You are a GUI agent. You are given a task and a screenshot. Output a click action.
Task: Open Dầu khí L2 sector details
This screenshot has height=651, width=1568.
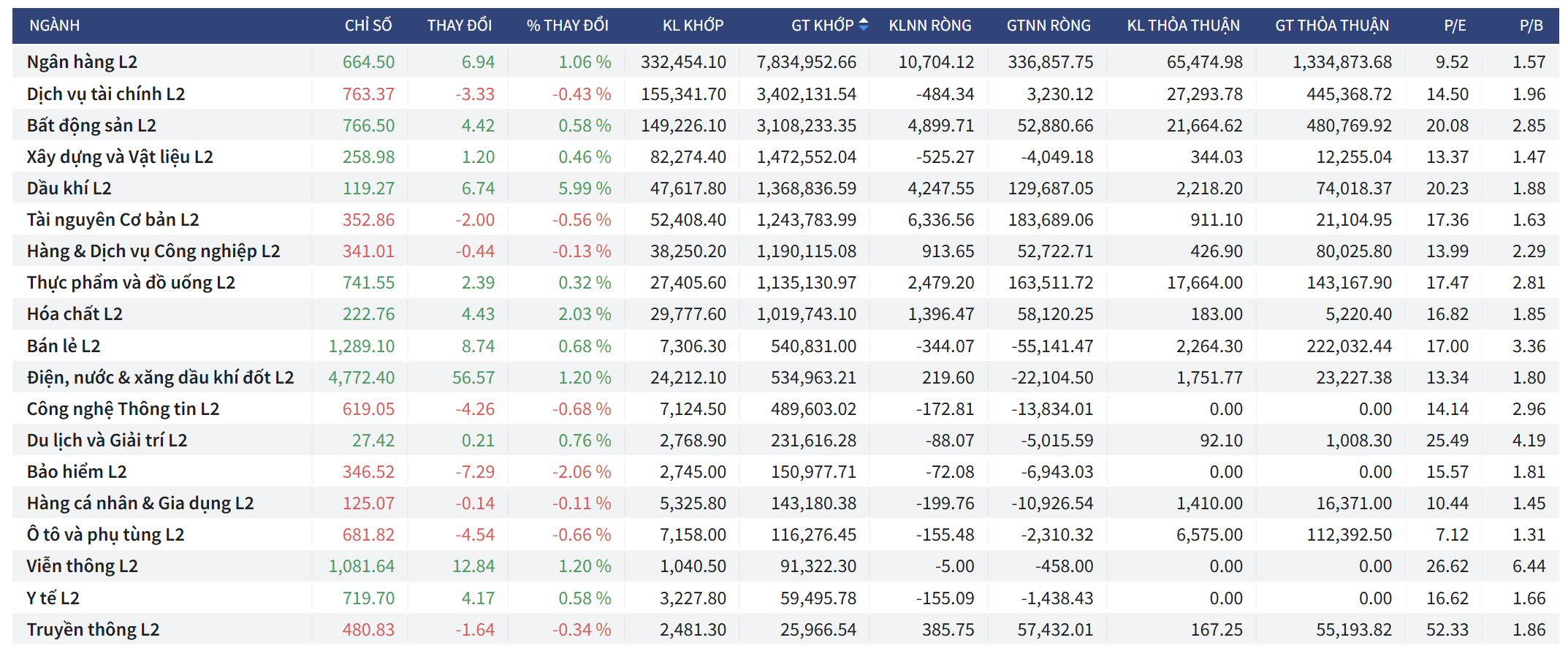(69, 189)
